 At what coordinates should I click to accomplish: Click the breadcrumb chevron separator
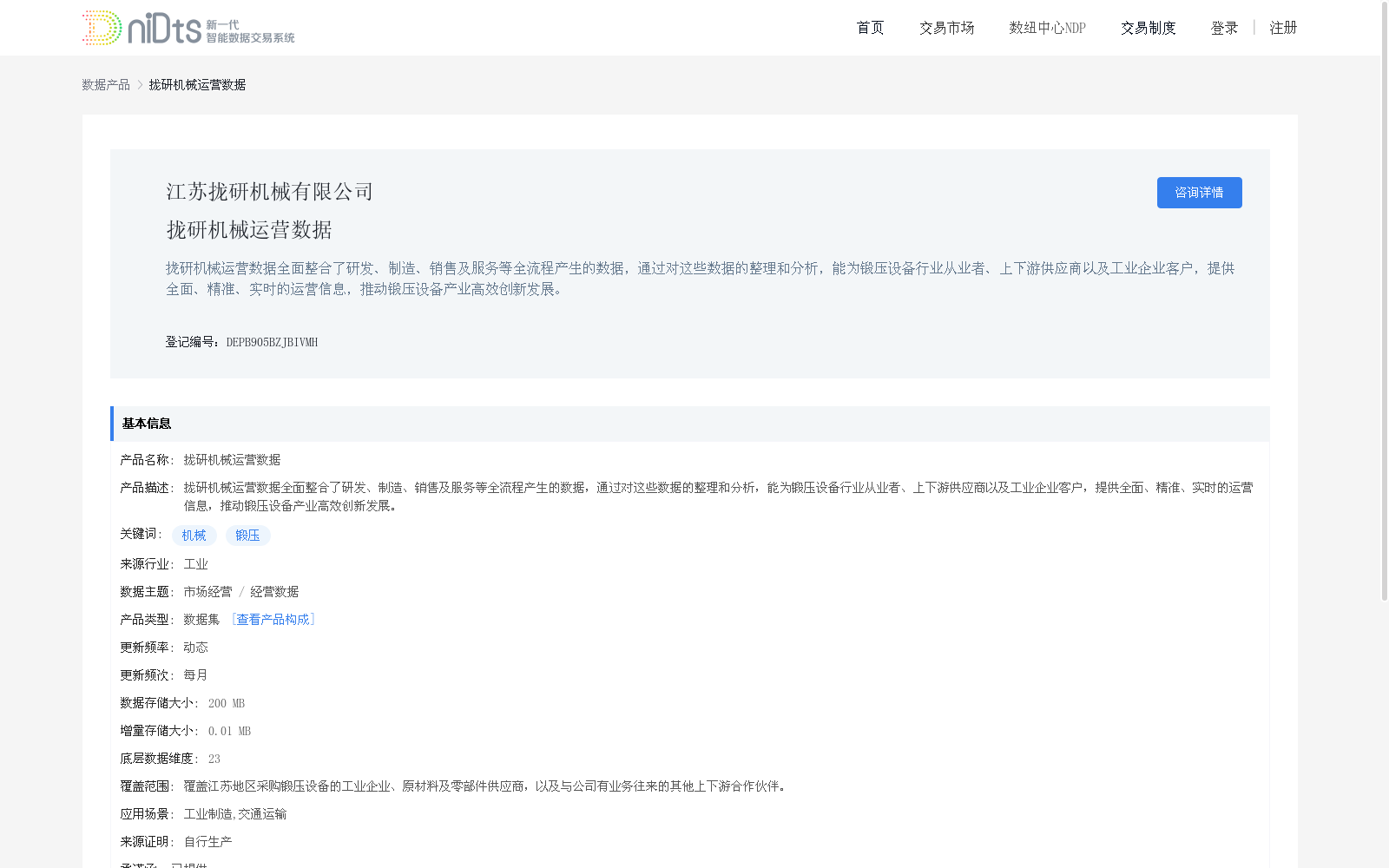[140, 84]
